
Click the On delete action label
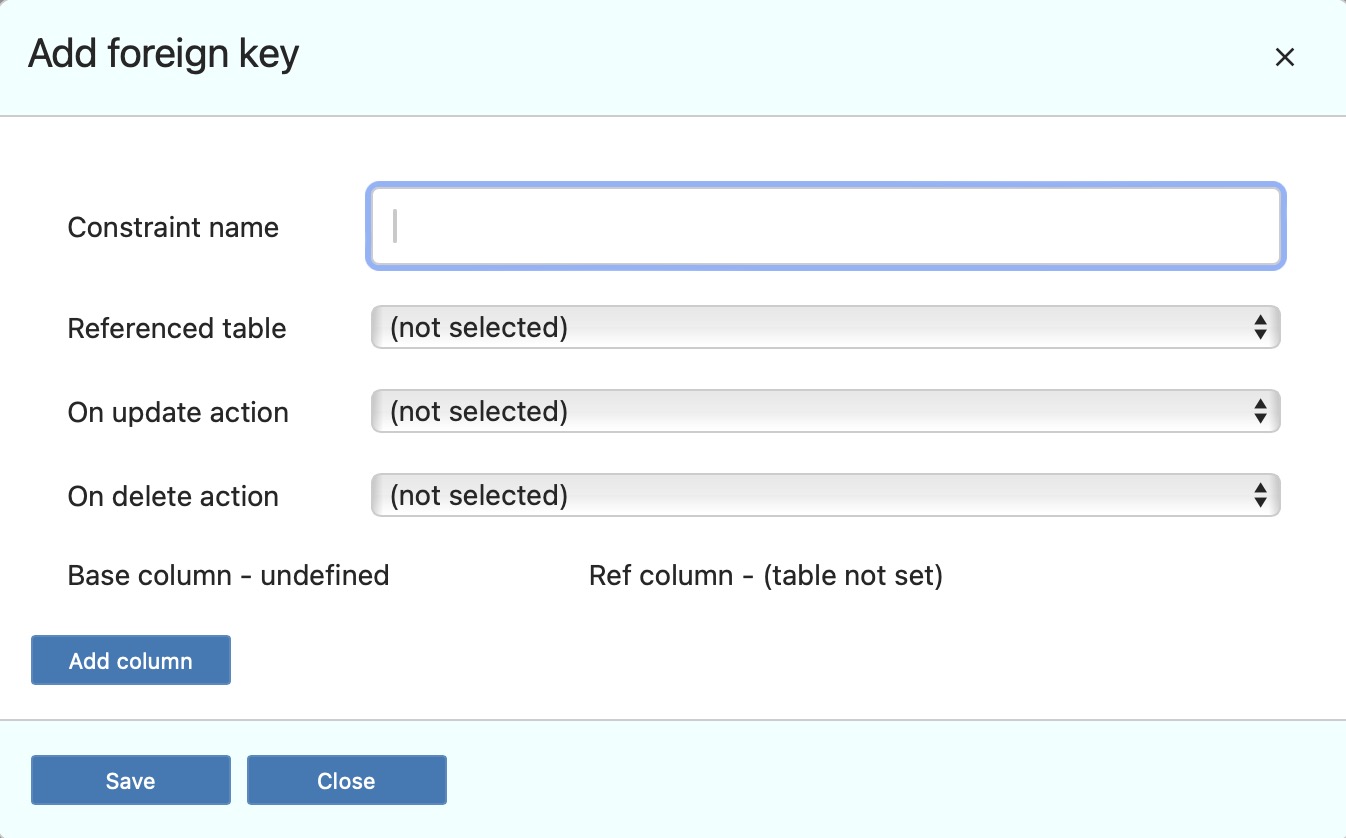(x=173, y=497)
